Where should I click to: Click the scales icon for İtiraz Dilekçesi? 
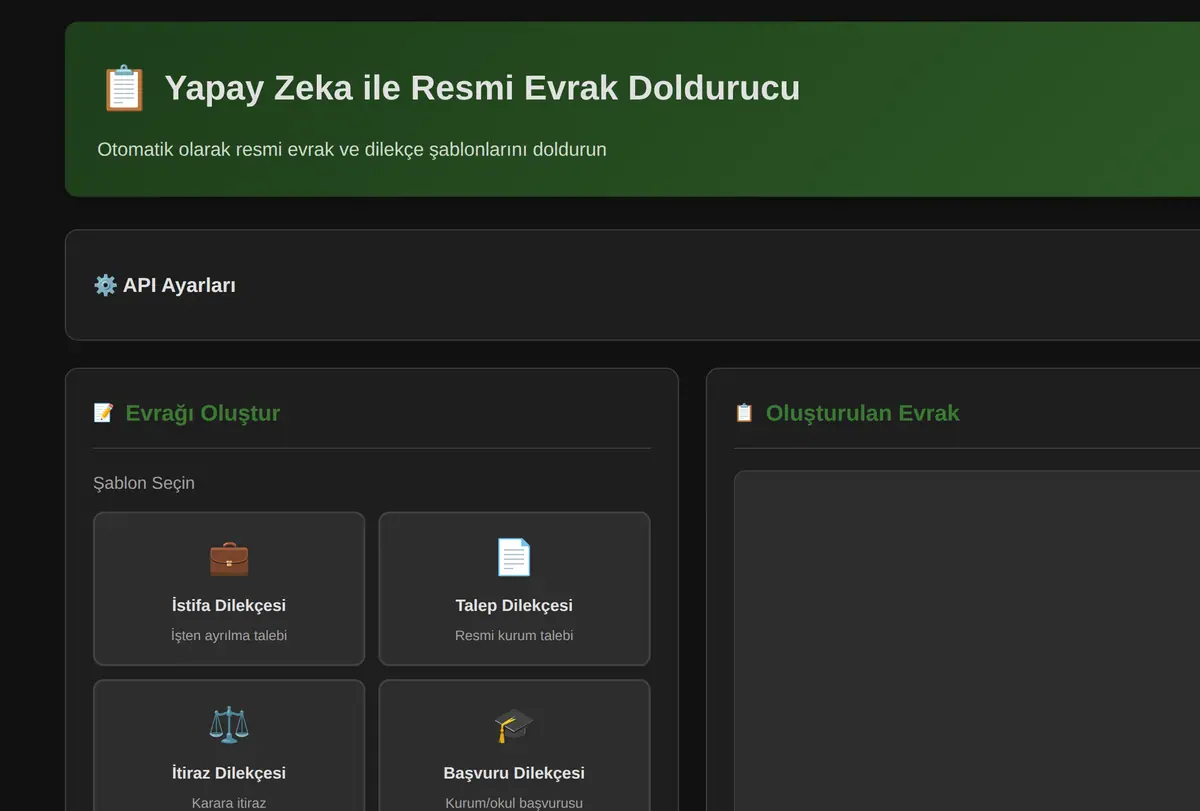(x=229, y=725)
